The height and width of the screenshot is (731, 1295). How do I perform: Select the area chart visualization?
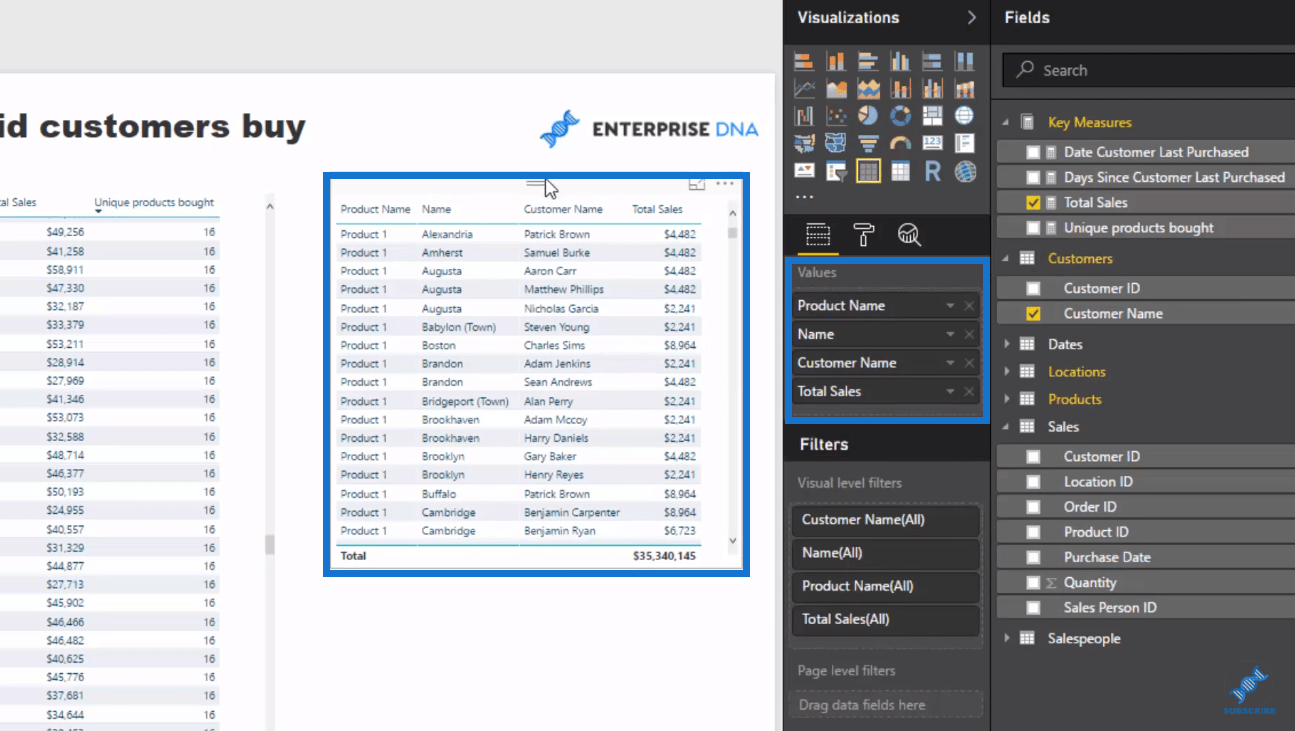(x=836, y=89)
